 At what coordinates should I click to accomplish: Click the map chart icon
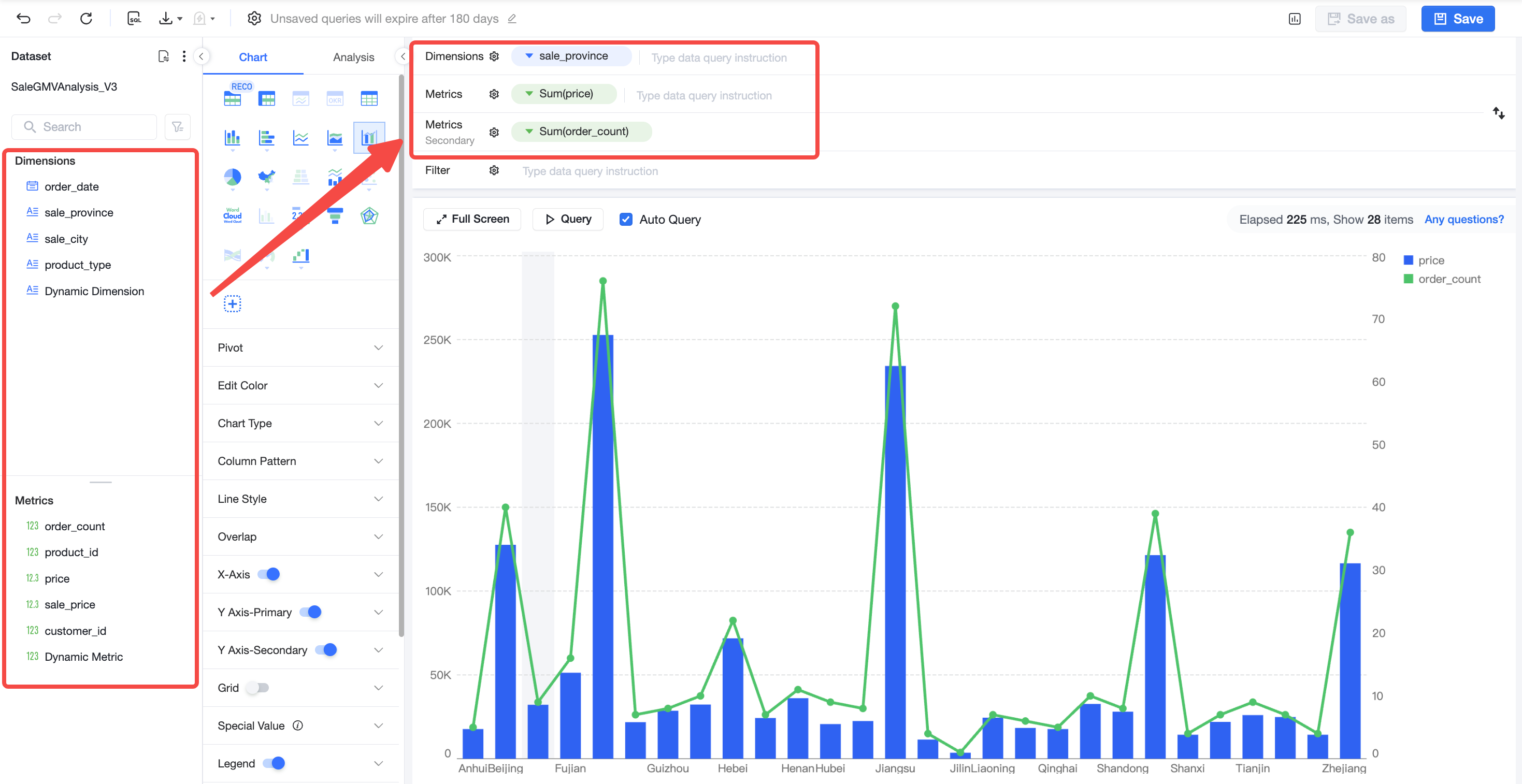pyautogui.click(x=266, y=177)
